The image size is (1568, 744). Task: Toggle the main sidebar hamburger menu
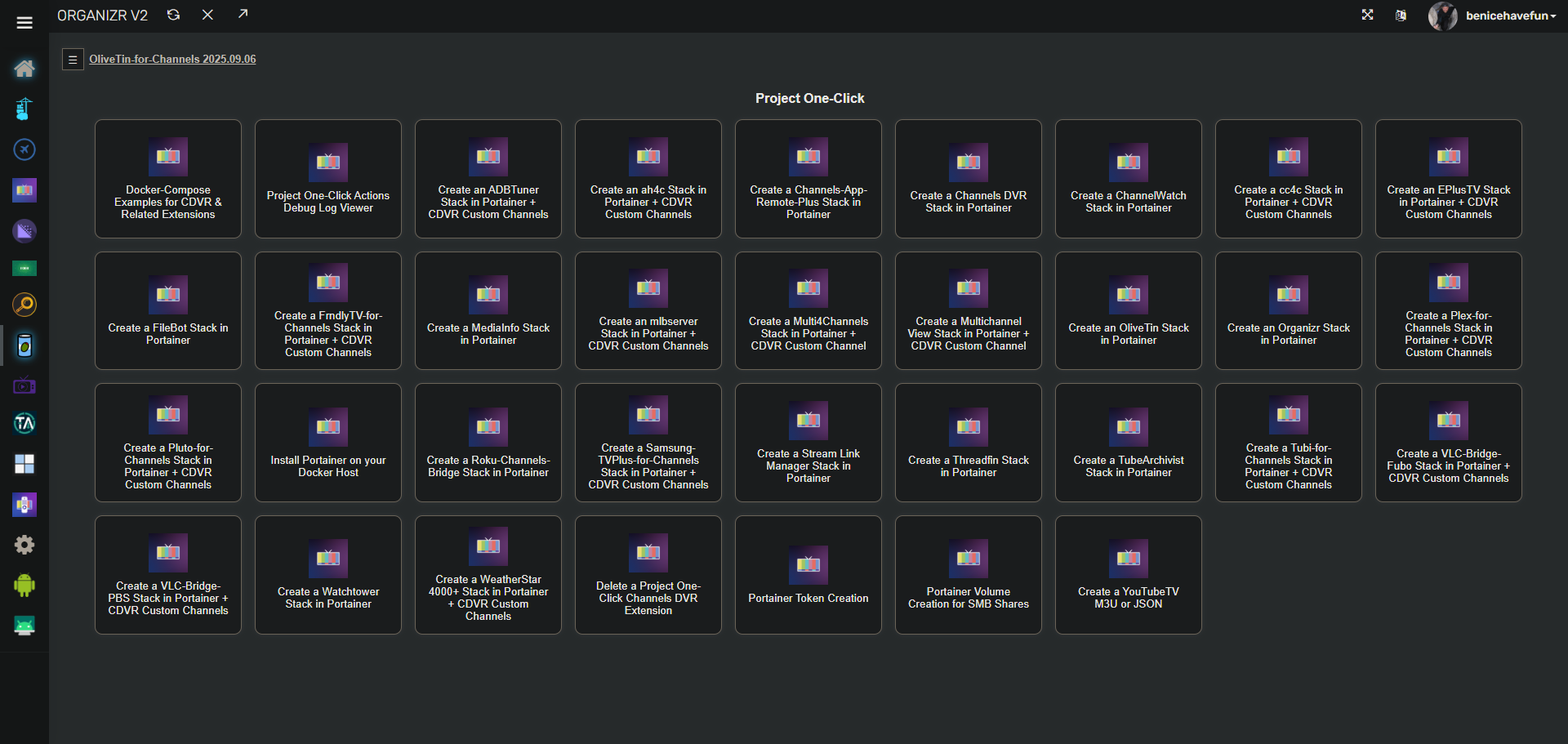(x=24, y=22)
